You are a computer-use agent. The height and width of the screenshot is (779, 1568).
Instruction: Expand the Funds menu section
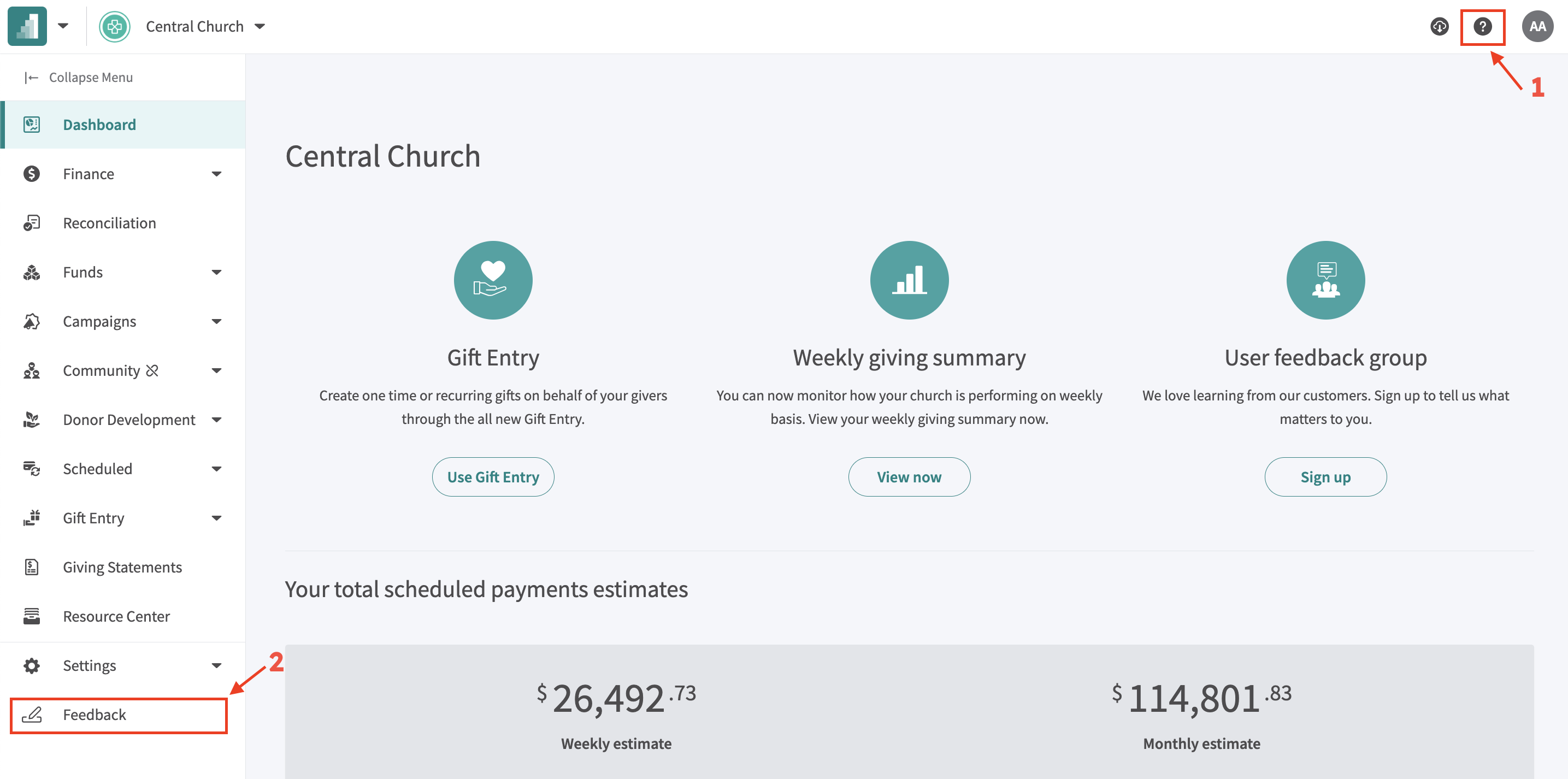[x=216, y=272]
